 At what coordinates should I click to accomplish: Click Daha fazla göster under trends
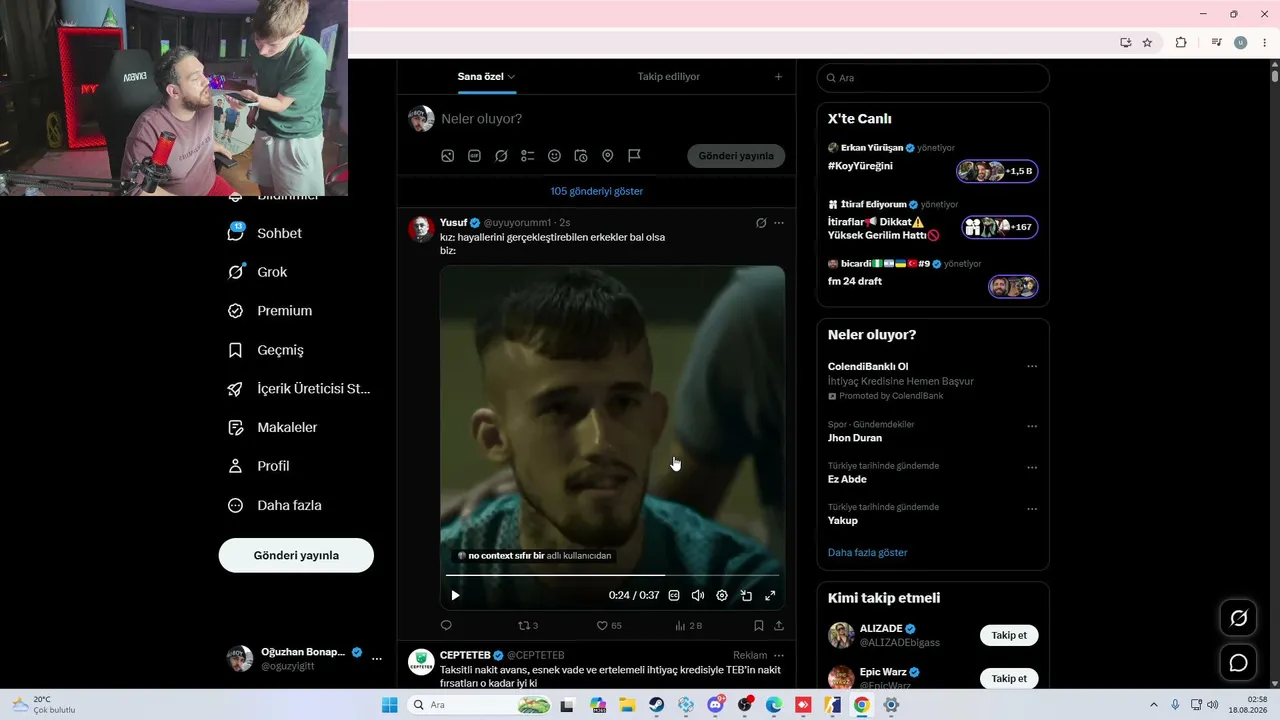[868, 552]
